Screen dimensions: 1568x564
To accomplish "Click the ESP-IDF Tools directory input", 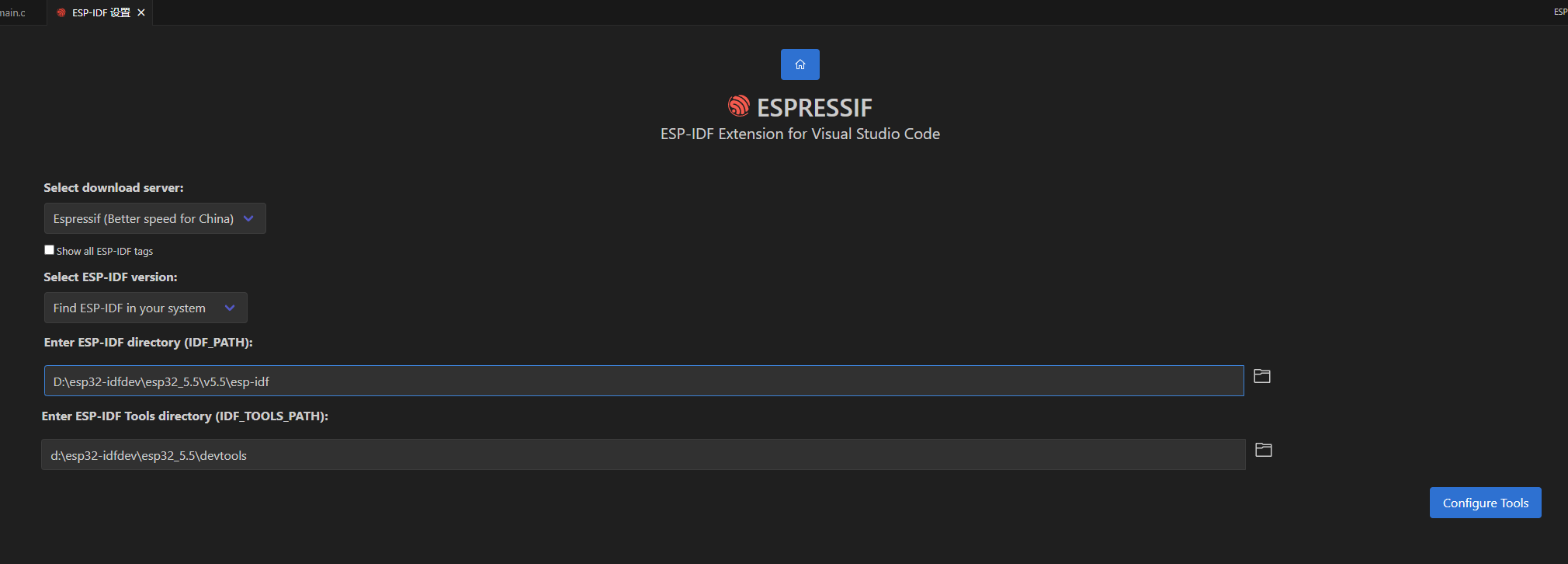I will [643, 455].
